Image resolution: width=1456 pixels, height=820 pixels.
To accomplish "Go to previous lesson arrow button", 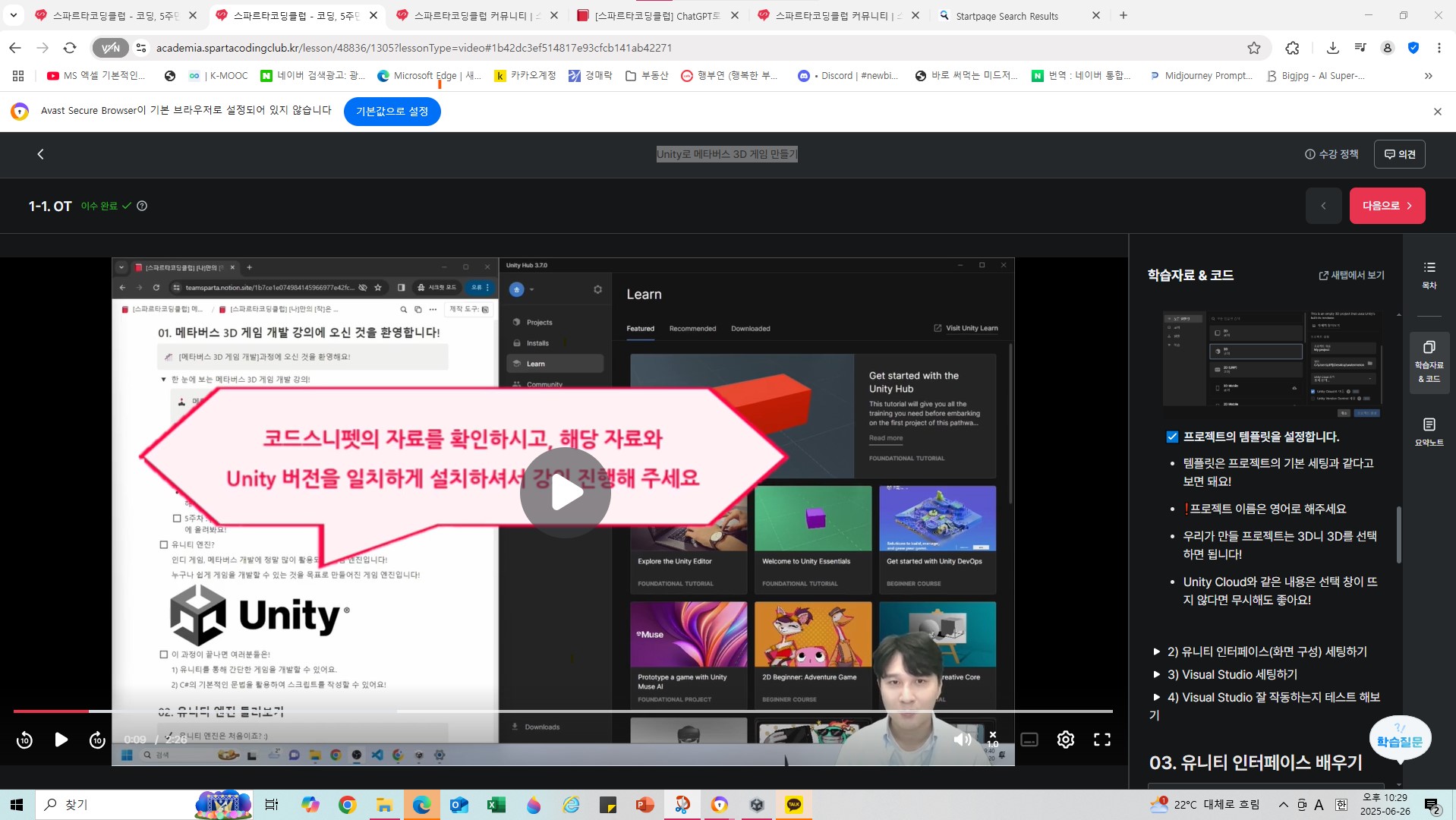I will (1323, 206).
